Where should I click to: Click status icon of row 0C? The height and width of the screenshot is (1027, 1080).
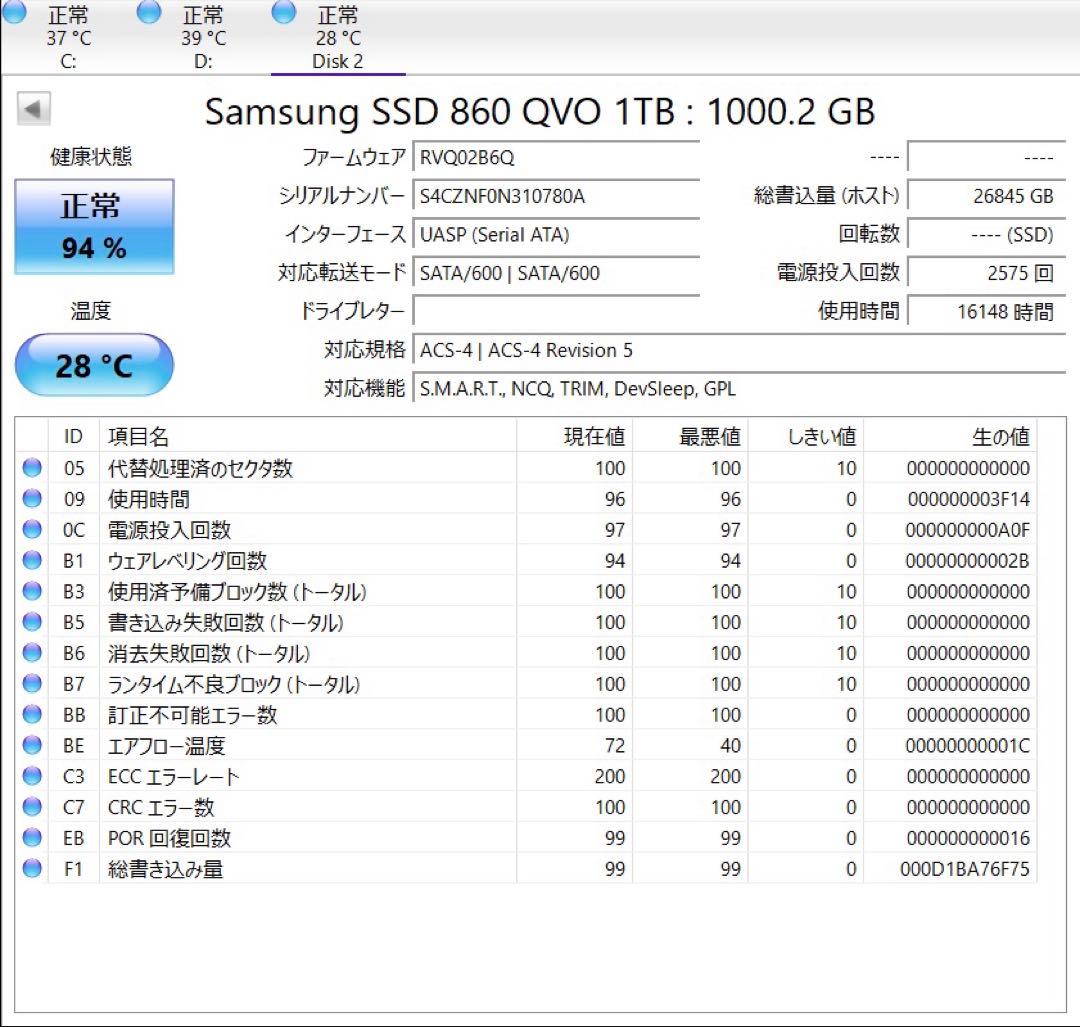(32, 530)
